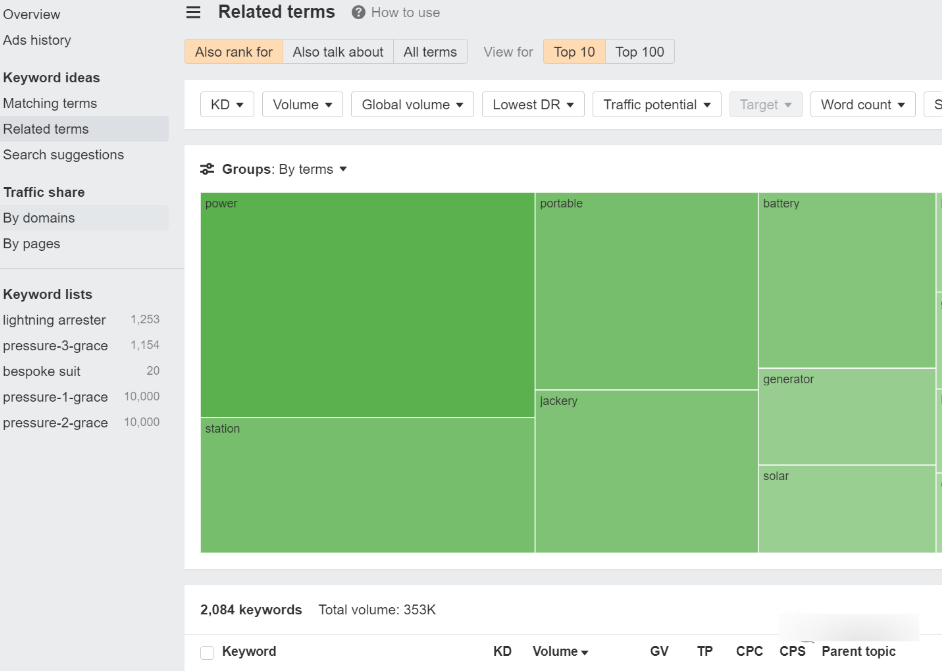
Task: Select the Also talk about tab
Action: pos(338,52)
